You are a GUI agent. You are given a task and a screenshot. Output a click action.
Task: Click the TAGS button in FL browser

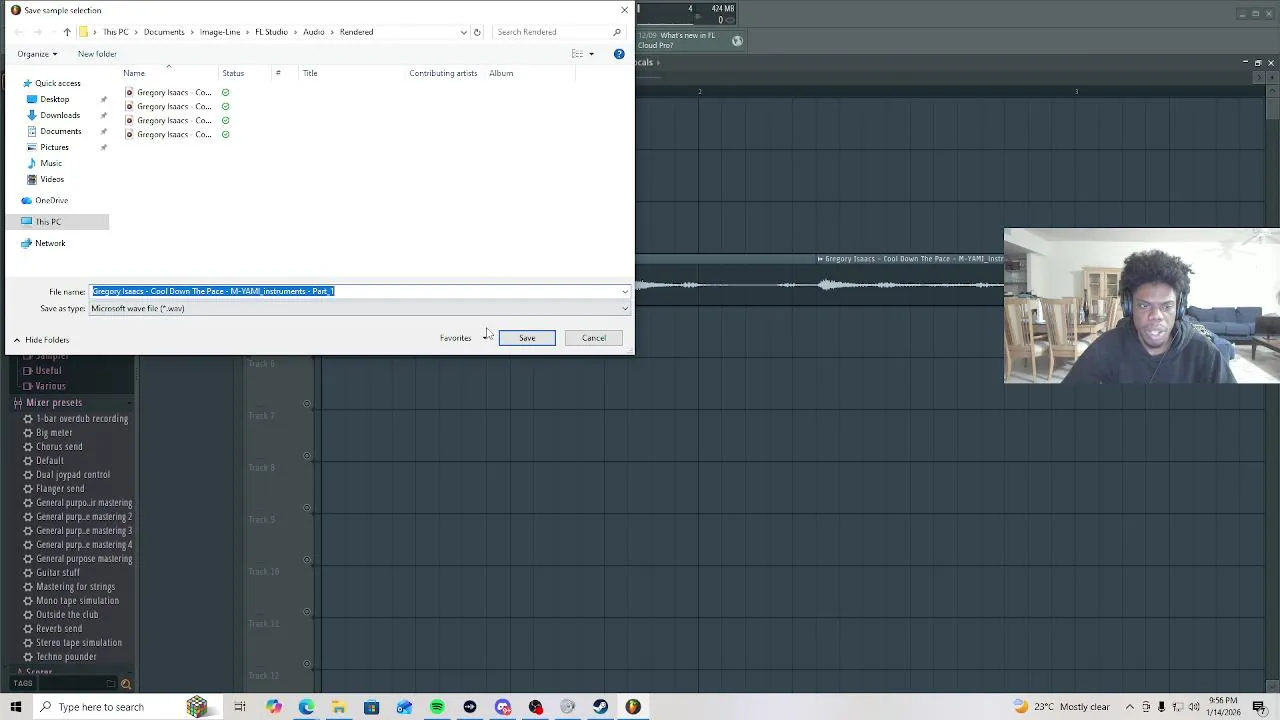(x=22, y=684)
